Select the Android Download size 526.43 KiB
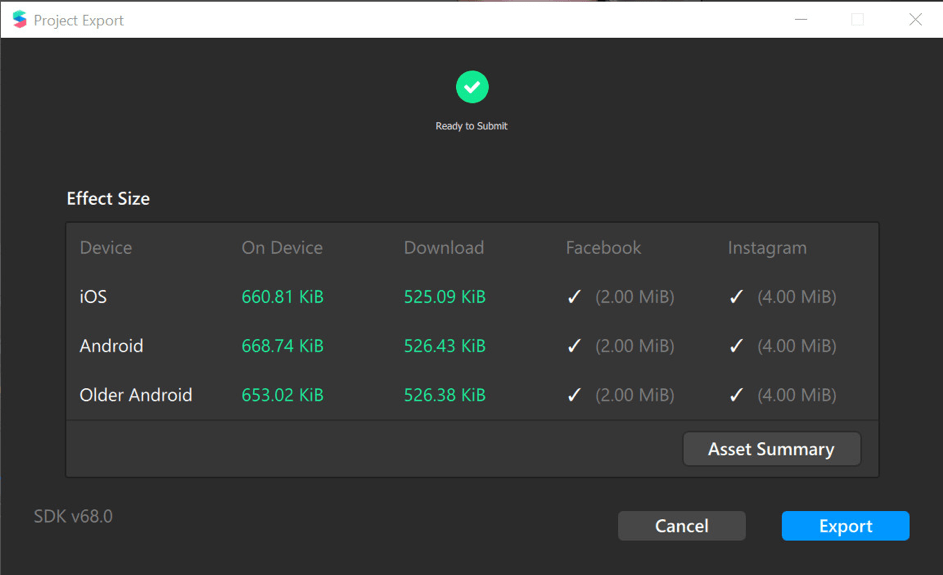Image resolution: width=943 pixels, height=575 pixels. (444, 346)
